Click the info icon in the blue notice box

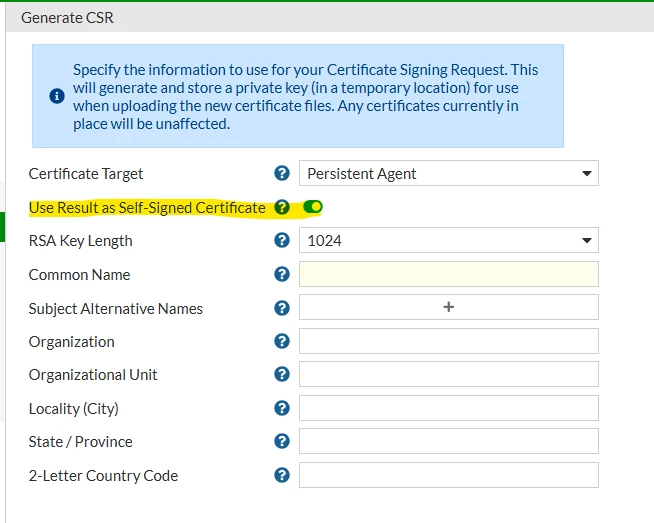click(x=57, y=96)
